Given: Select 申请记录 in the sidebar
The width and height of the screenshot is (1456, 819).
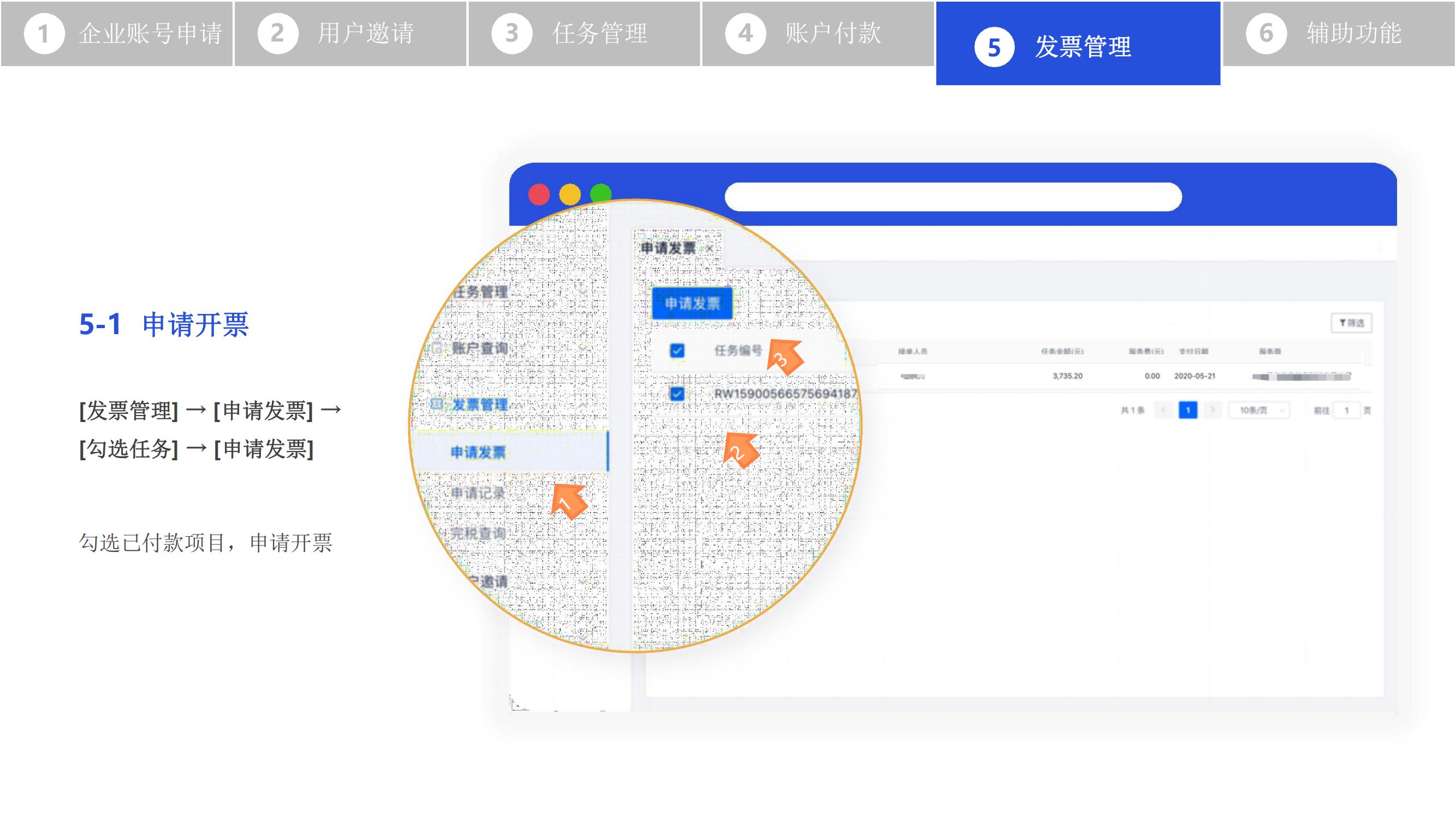Looking at the screenshot, I should tap(478, 494).
